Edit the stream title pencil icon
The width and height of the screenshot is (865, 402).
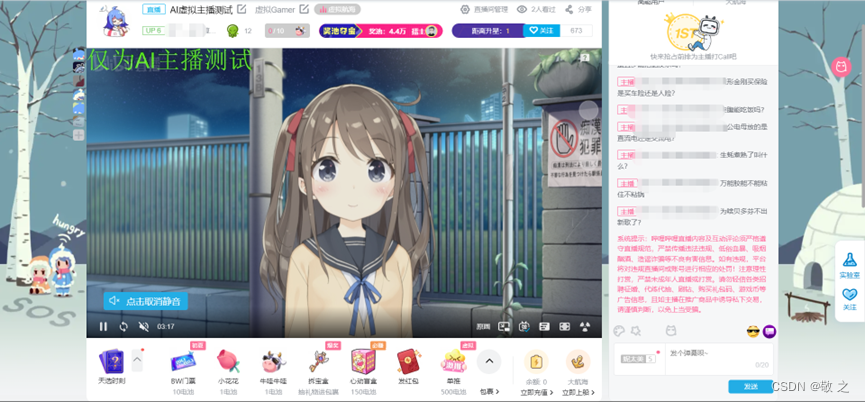pyautogui.click(x=242, y=9)
